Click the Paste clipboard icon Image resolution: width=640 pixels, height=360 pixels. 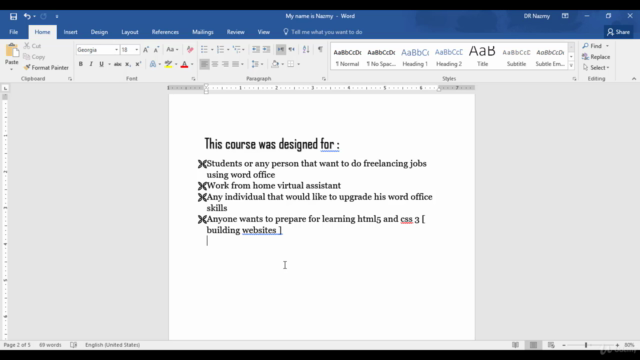coord(11,50)
